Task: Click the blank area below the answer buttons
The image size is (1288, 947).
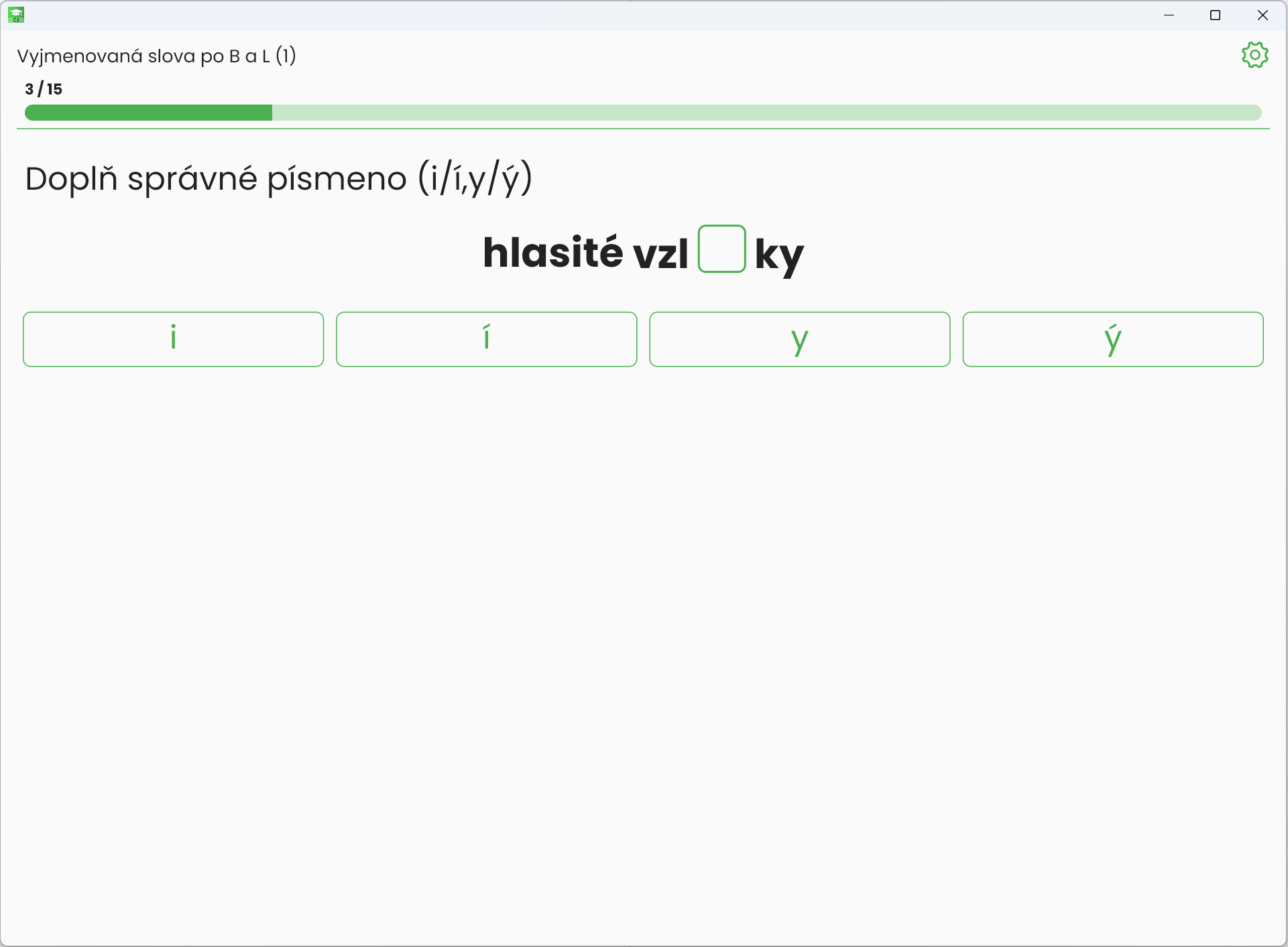Action: pos(644,603)
